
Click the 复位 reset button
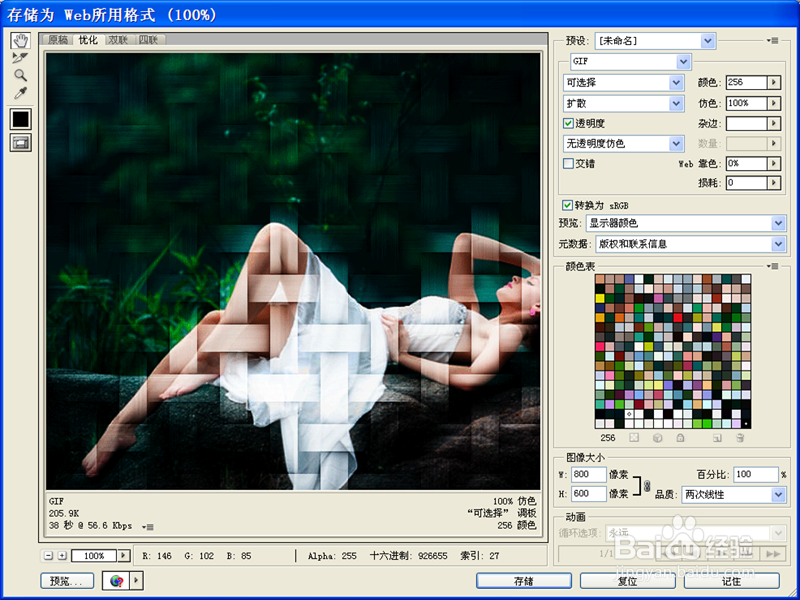point(628,581)
